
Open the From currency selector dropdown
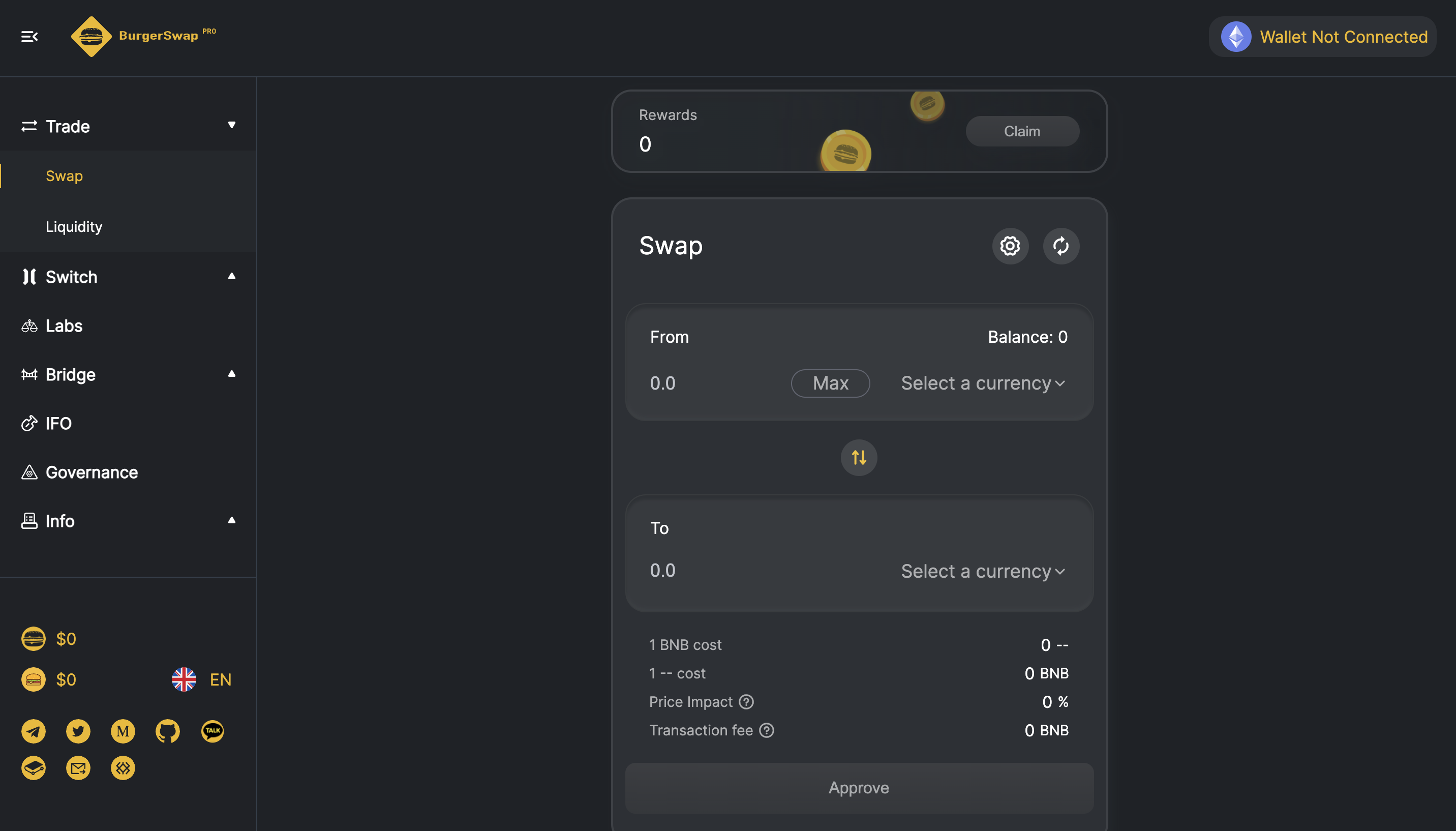coord(983,383)
